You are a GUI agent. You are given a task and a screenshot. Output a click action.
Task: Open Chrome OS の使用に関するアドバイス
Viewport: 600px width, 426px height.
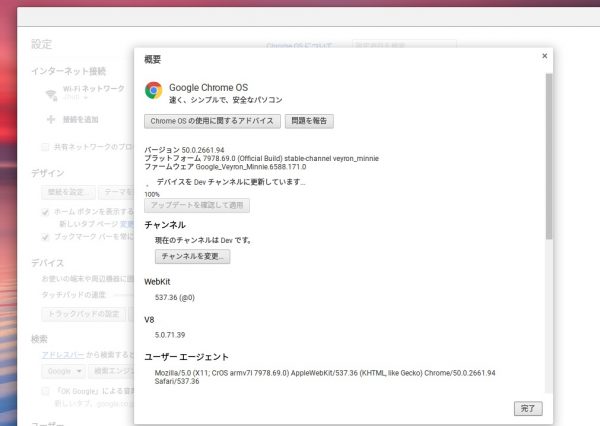pos(212,121)
